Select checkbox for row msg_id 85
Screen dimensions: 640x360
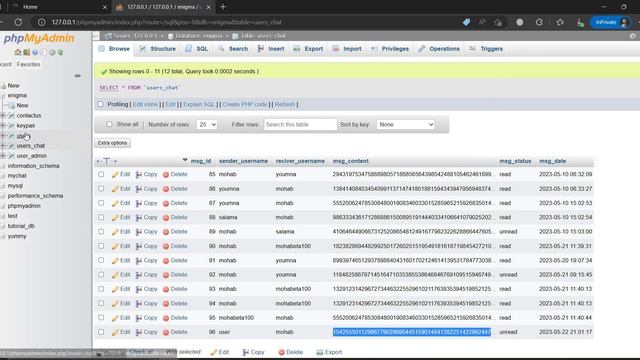tap(101, 174)
